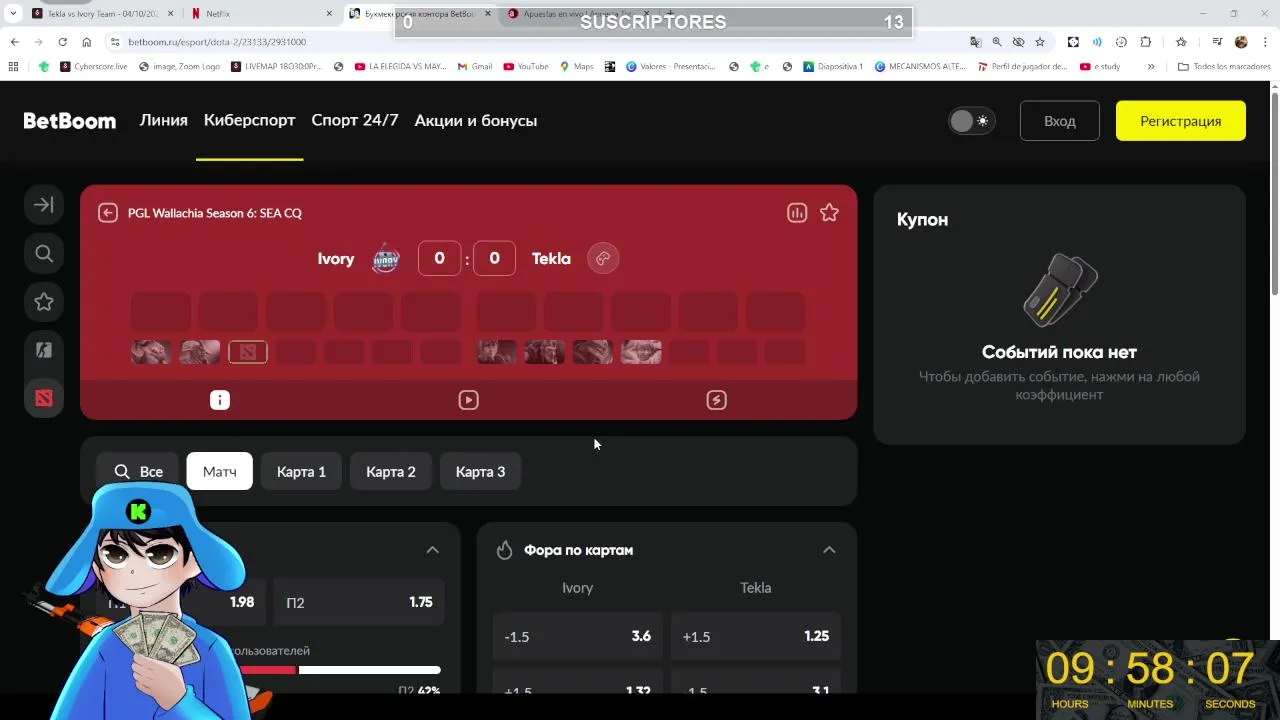1280x720 pixels.
Task: Open favorites star in the left sidebar
Action: 44,302
